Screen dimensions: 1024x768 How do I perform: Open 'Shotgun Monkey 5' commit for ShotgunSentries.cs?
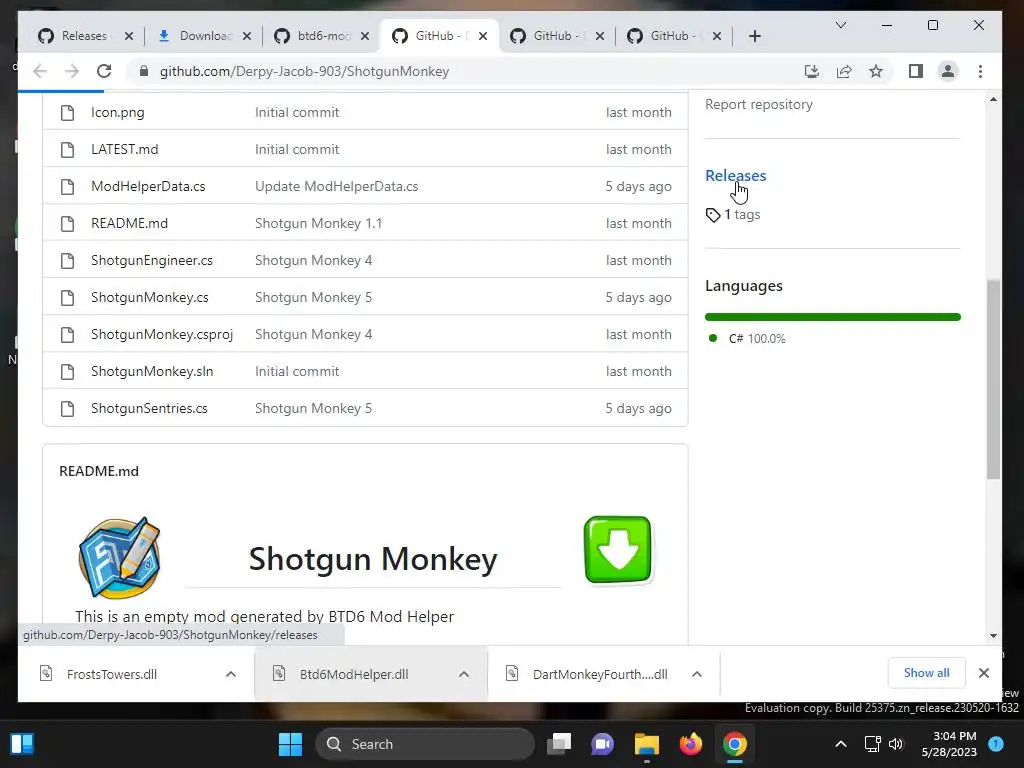(313, 408)
